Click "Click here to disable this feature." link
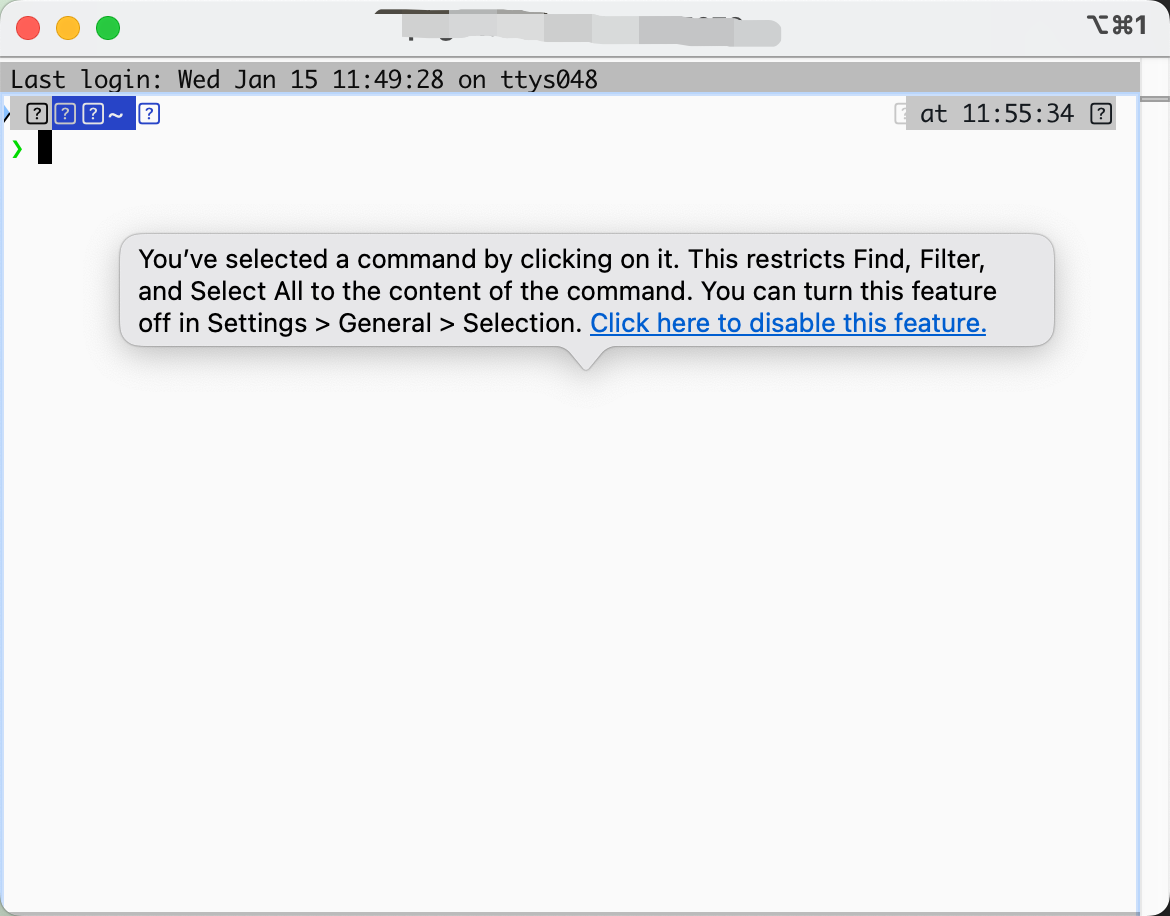1170x916 pixels. click(x=788, y=323)
